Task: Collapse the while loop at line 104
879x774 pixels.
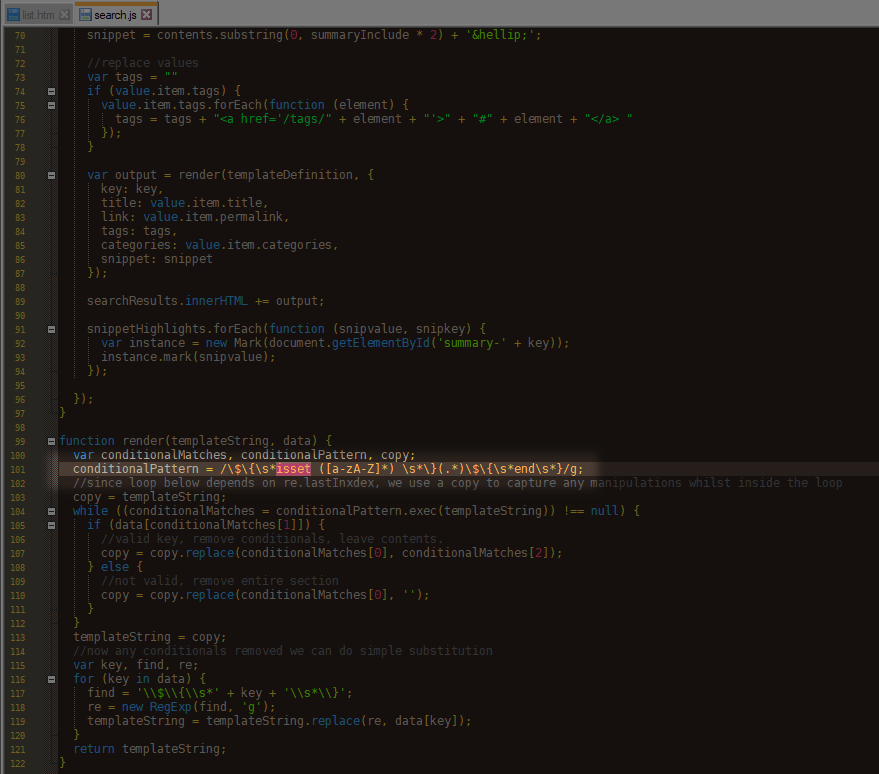Action: (51, 511)
